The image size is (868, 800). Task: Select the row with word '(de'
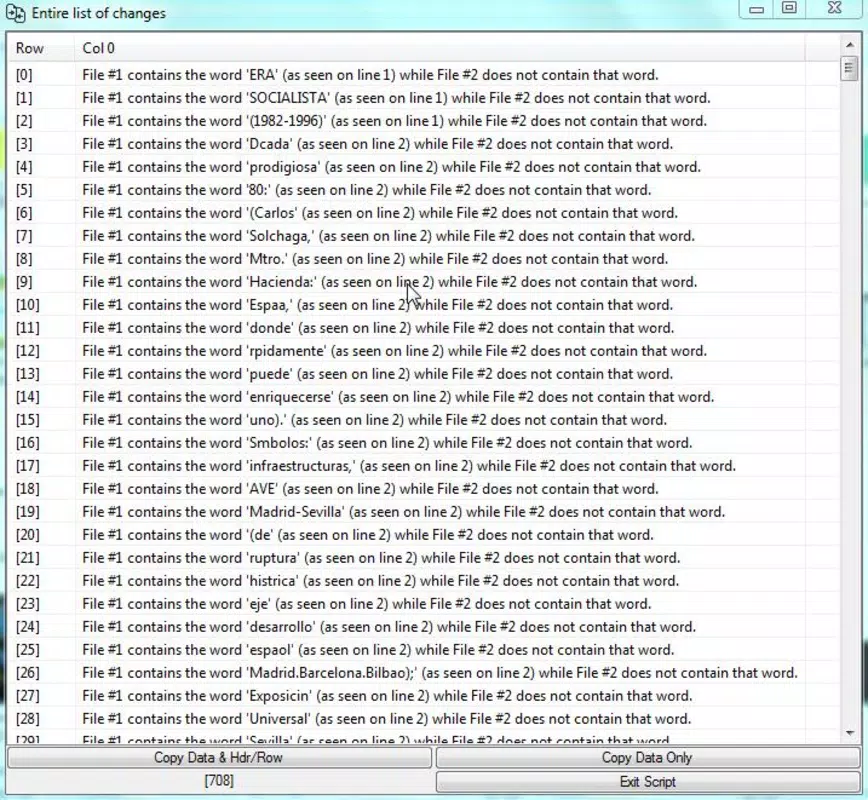pos(424,535)
